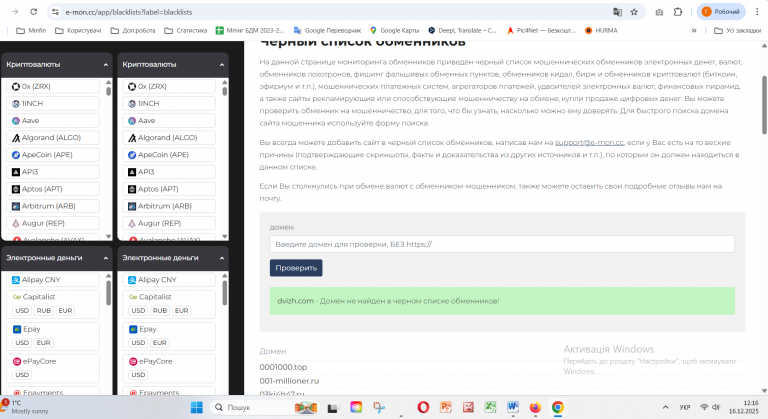Open the Pic4Net bookmark
The width and height of the screenshot is (768, 419).
point(541,30)
